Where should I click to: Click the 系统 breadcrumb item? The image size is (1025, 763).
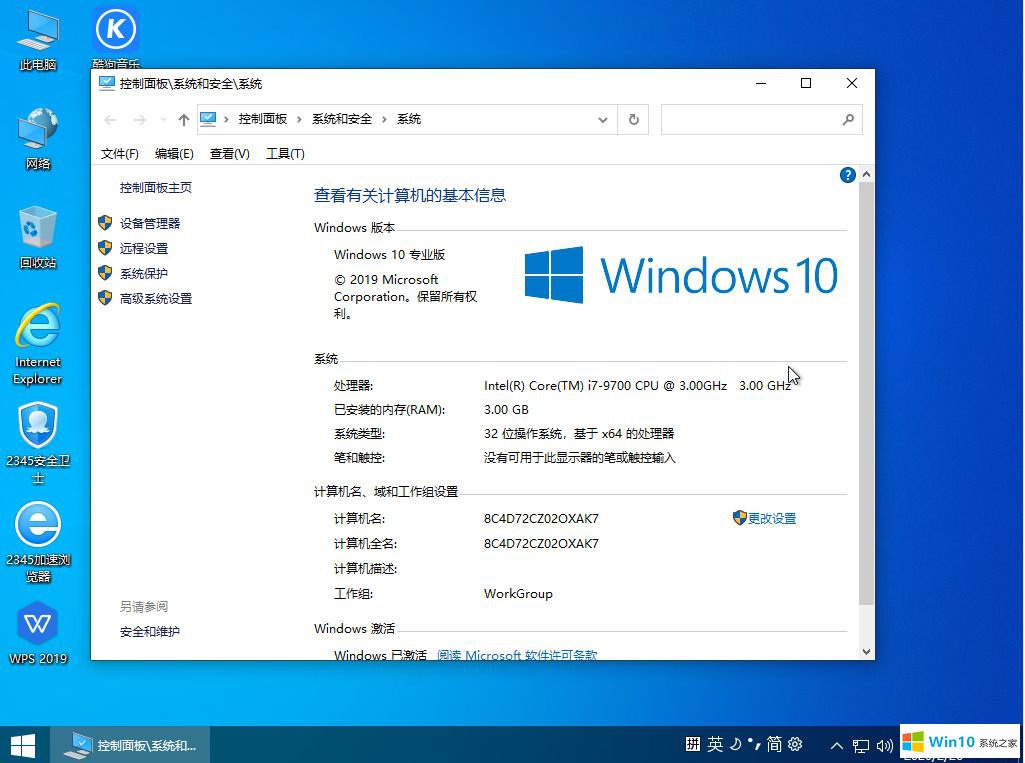click(409, 119)
